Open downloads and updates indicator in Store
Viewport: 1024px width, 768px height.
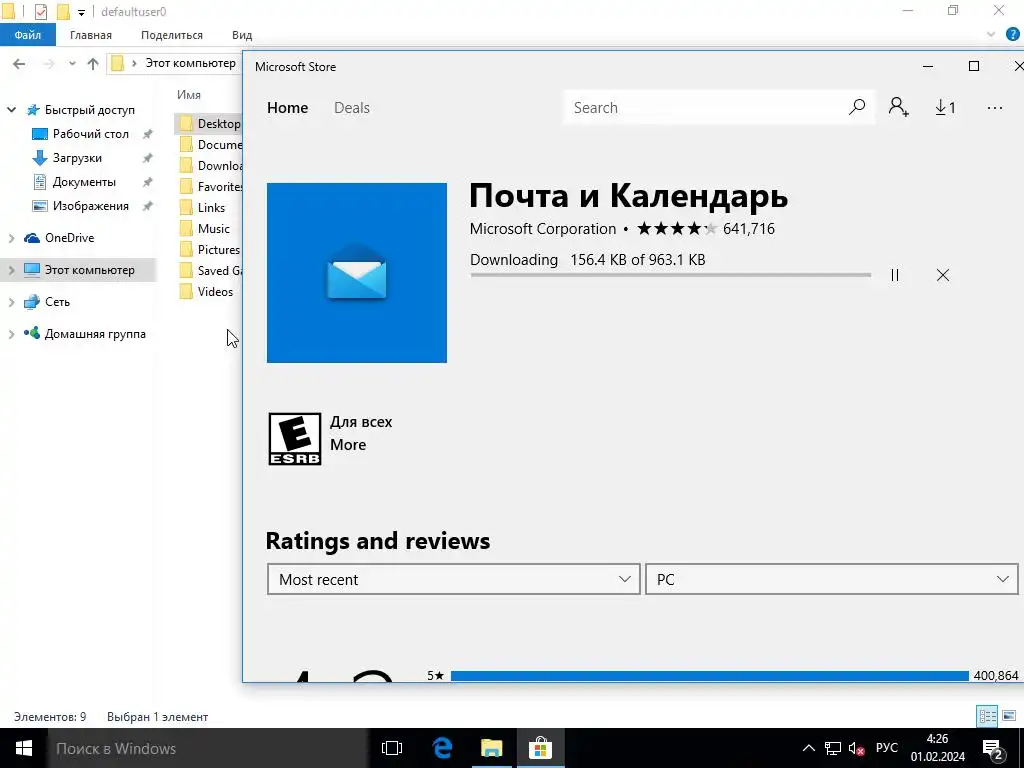pos(945,107)
